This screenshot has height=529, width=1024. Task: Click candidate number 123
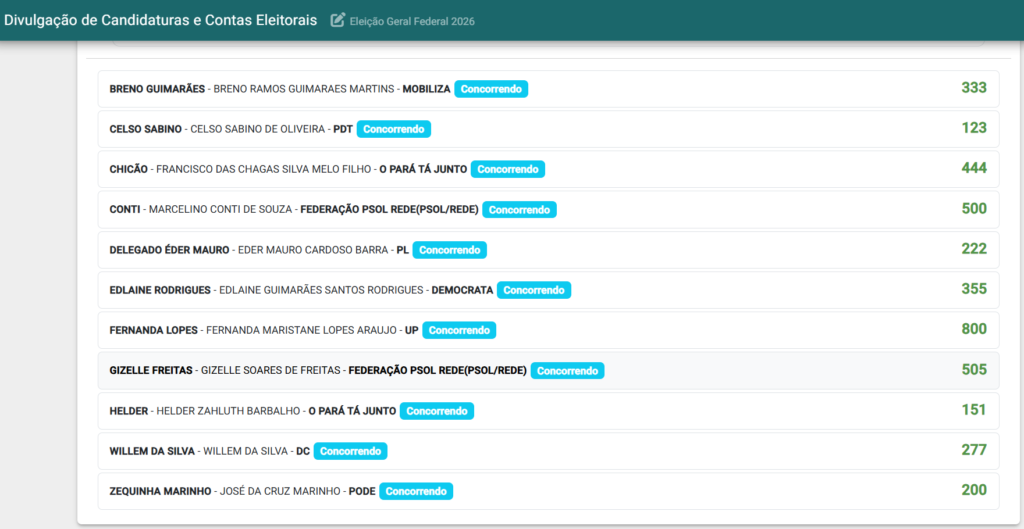pos(974,128)
